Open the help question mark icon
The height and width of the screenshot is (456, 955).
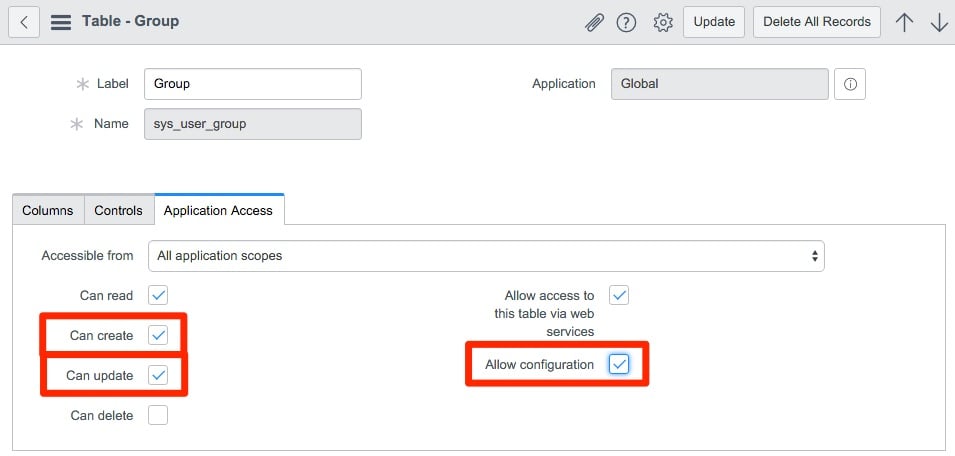tap(627, 22)
